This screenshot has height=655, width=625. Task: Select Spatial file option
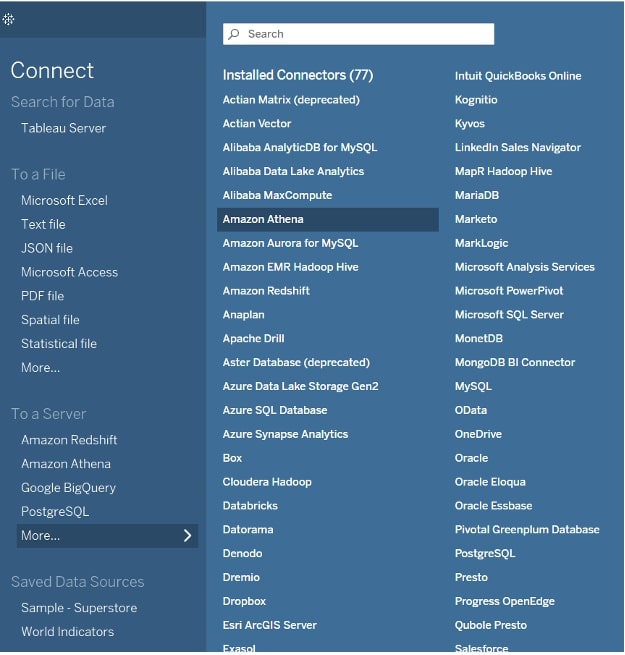[x=50, y=320]
